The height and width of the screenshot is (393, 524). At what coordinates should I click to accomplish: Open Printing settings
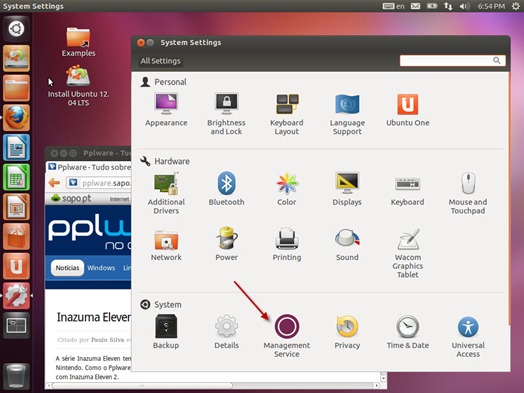click(287, 244)
